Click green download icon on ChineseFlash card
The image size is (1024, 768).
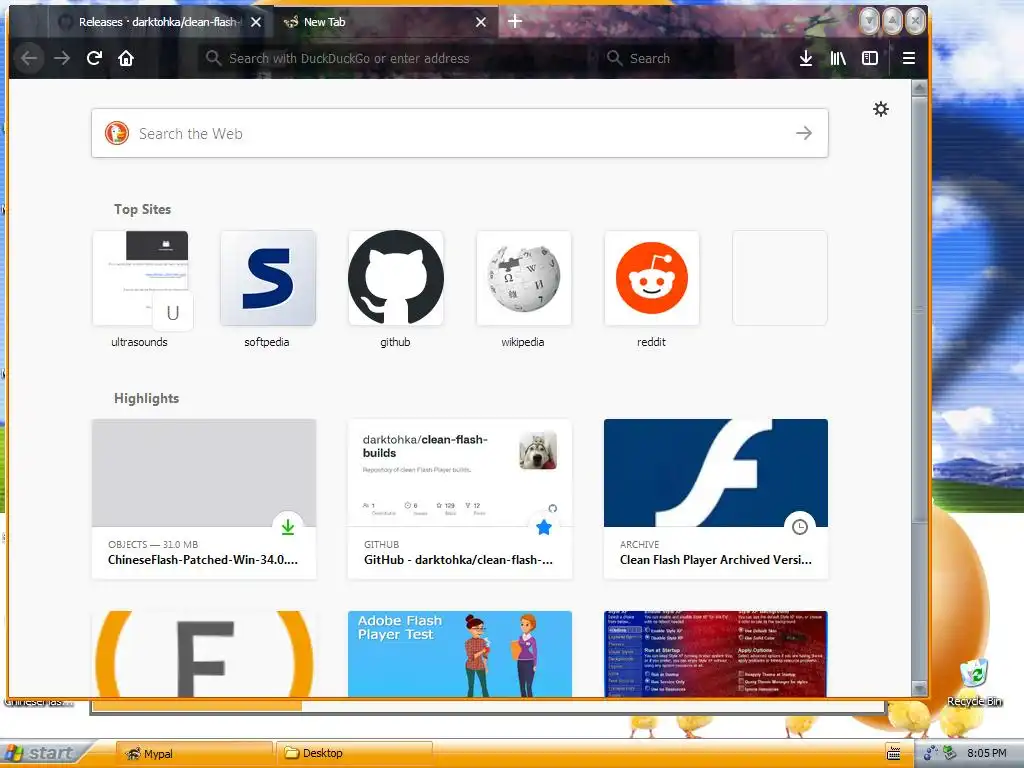point(288,527)
